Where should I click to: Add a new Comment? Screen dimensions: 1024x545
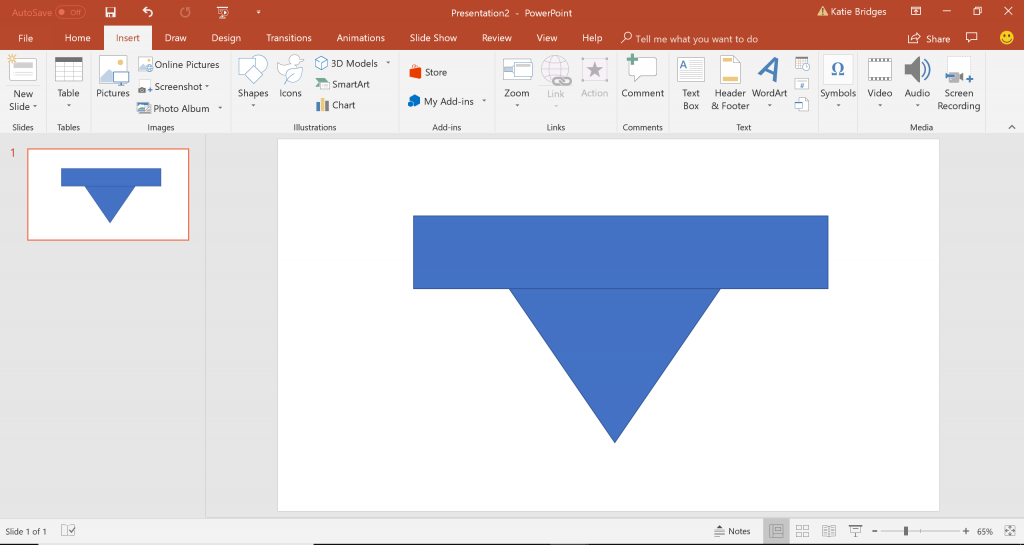643,77
